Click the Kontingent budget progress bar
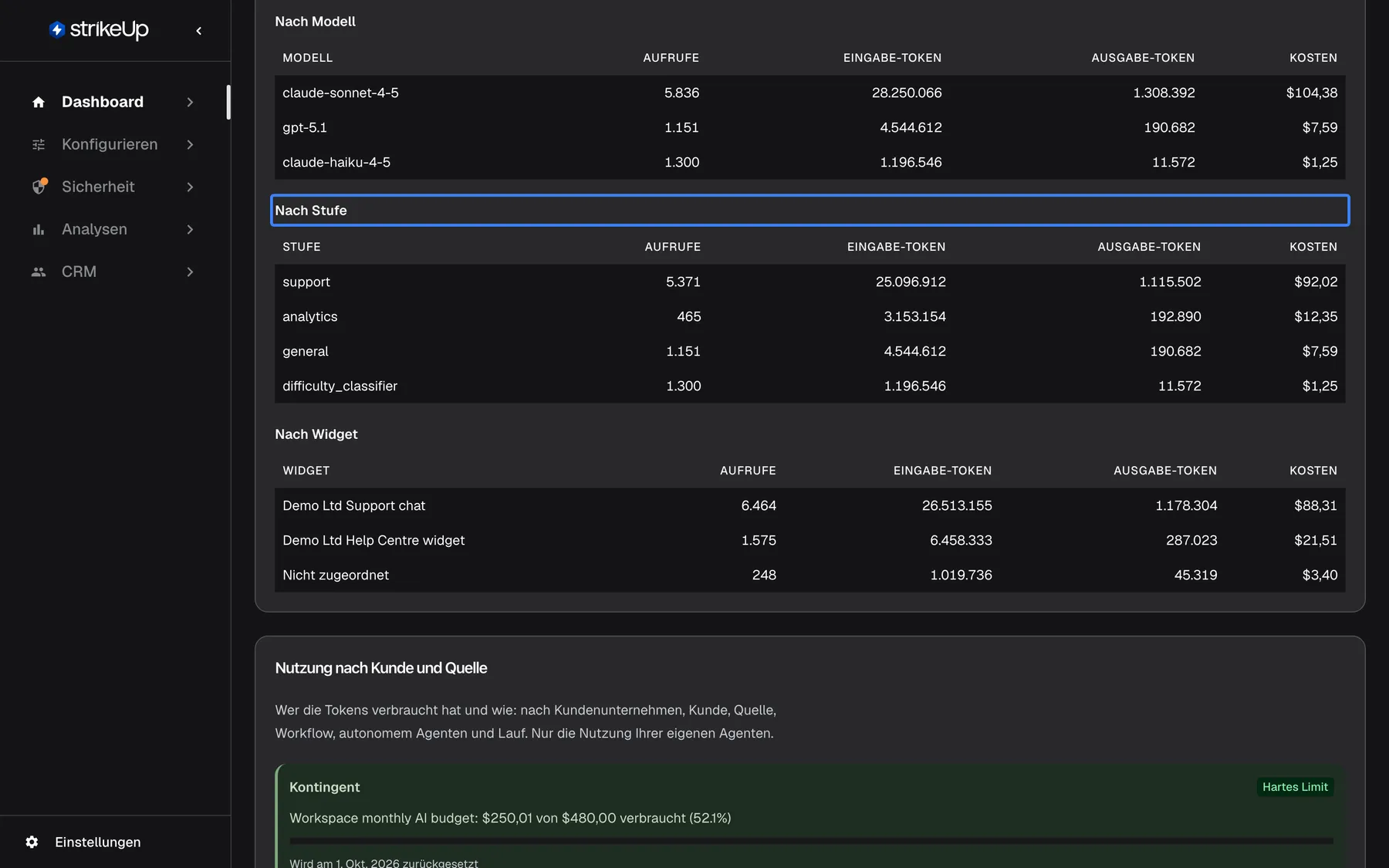Viewport: 1389px width, 868px height. coord(811,841)
